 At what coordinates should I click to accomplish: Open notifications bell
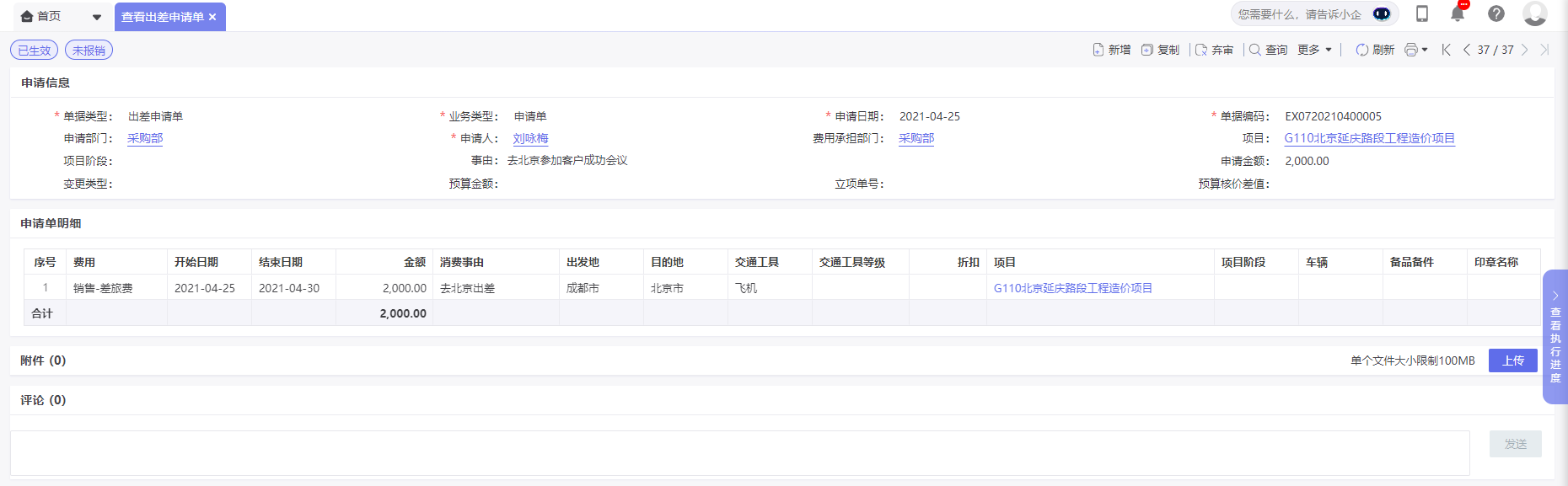(1458, 13)
